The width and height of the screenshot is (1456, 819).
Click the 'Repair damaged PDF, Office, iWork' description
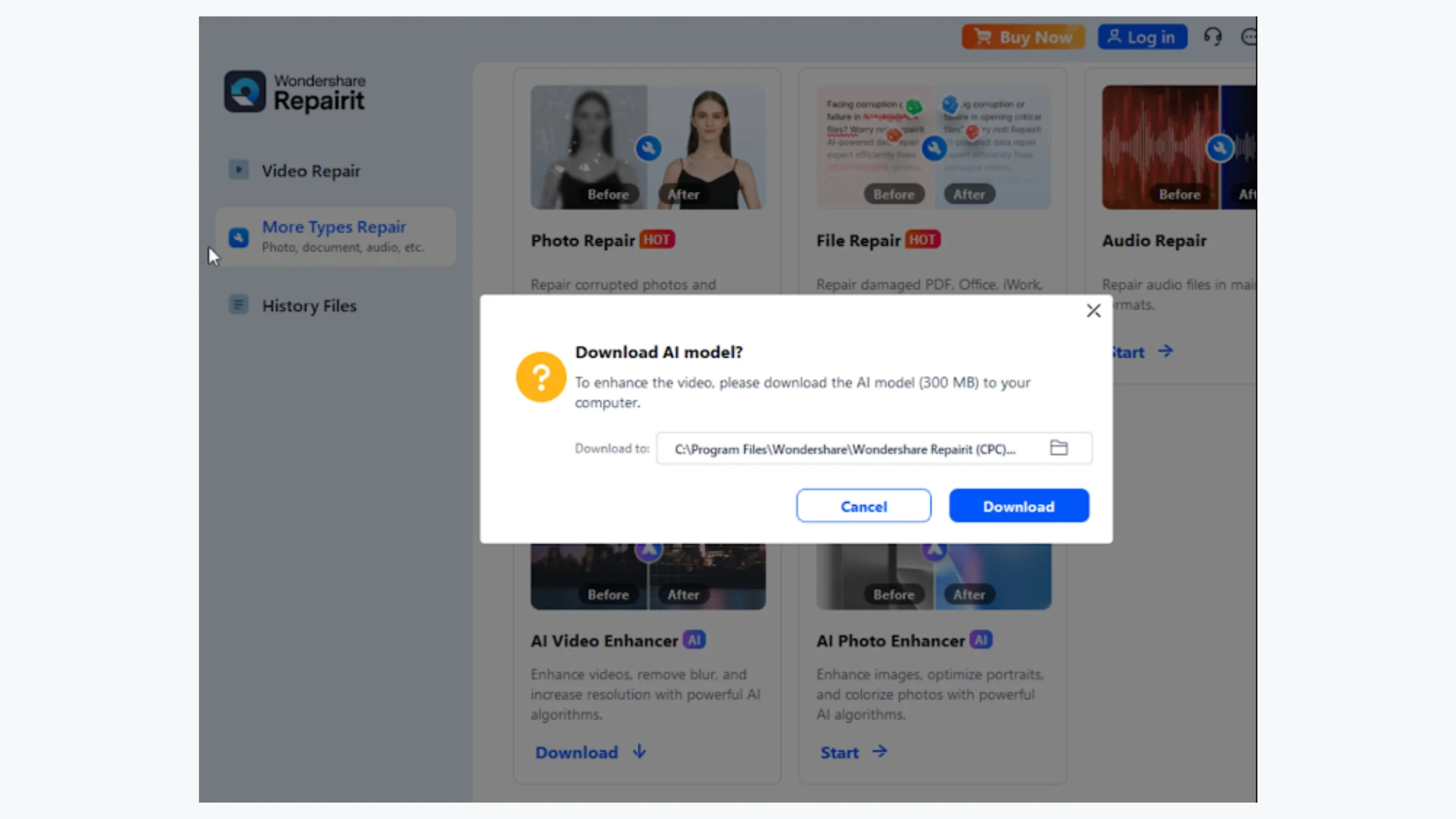click(x=929, y=285)
